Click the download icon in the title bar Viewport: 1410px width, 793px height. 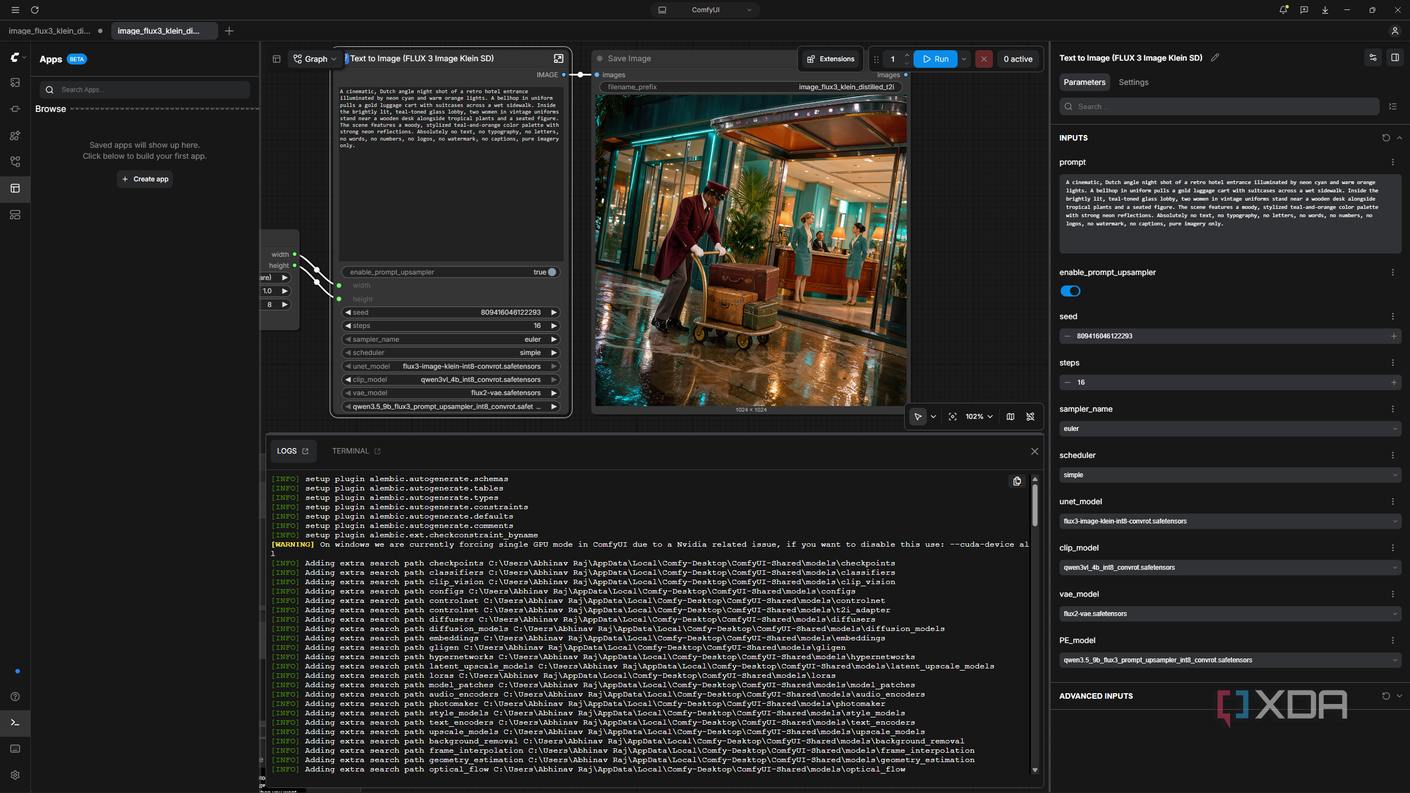tap(1325, 10)
